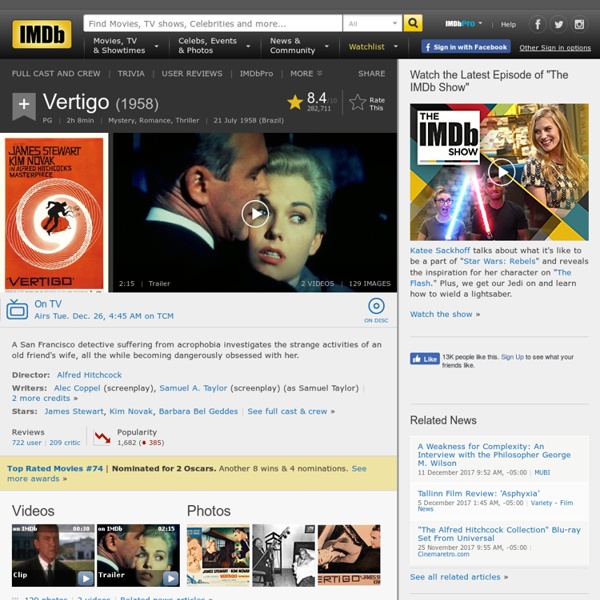The image size is (600, 600).
Task: Open 722 user reviews
Action: [26, 443]
